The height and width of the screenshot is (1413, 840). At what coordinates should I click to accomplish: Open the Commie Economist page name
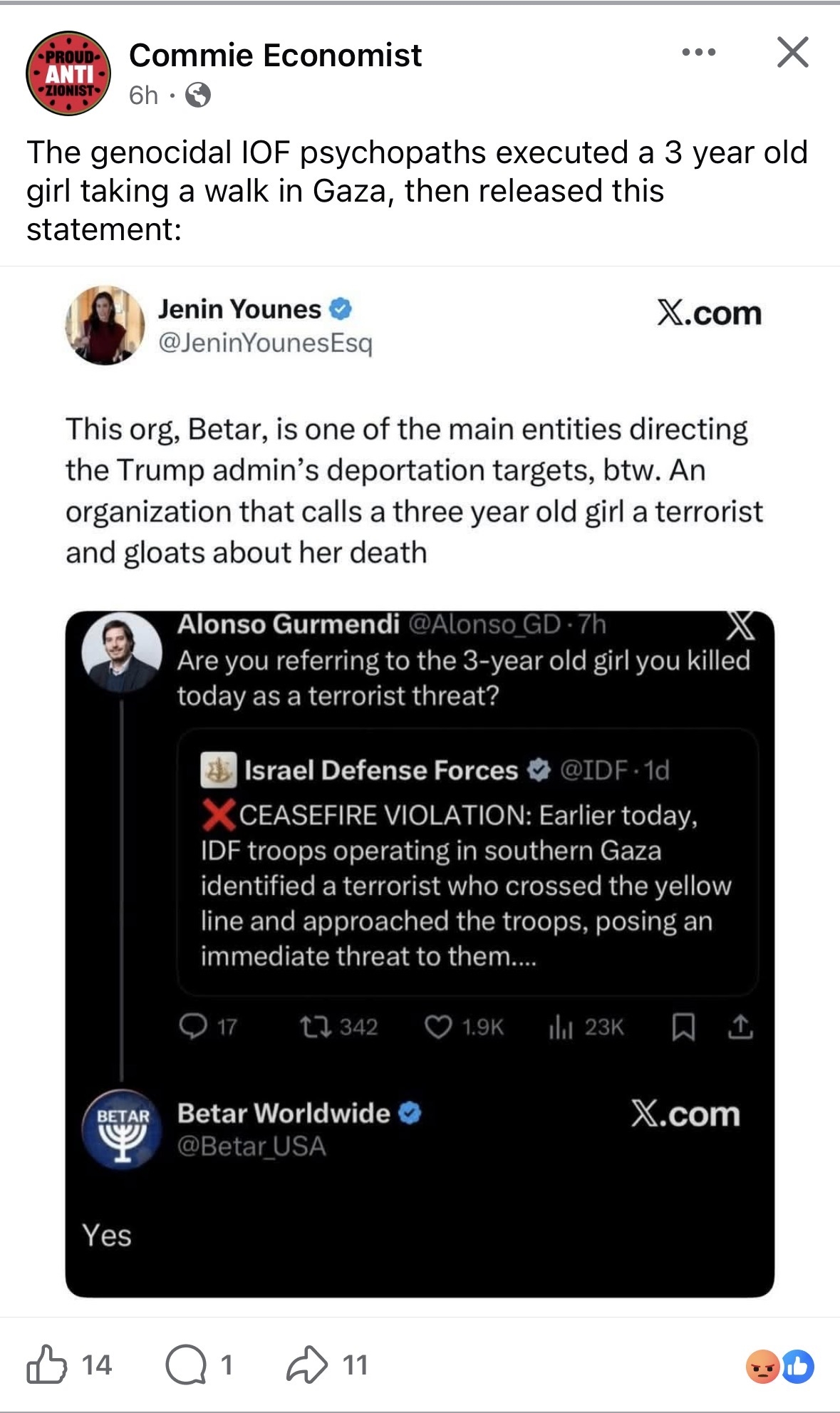(x=275, y=56)
